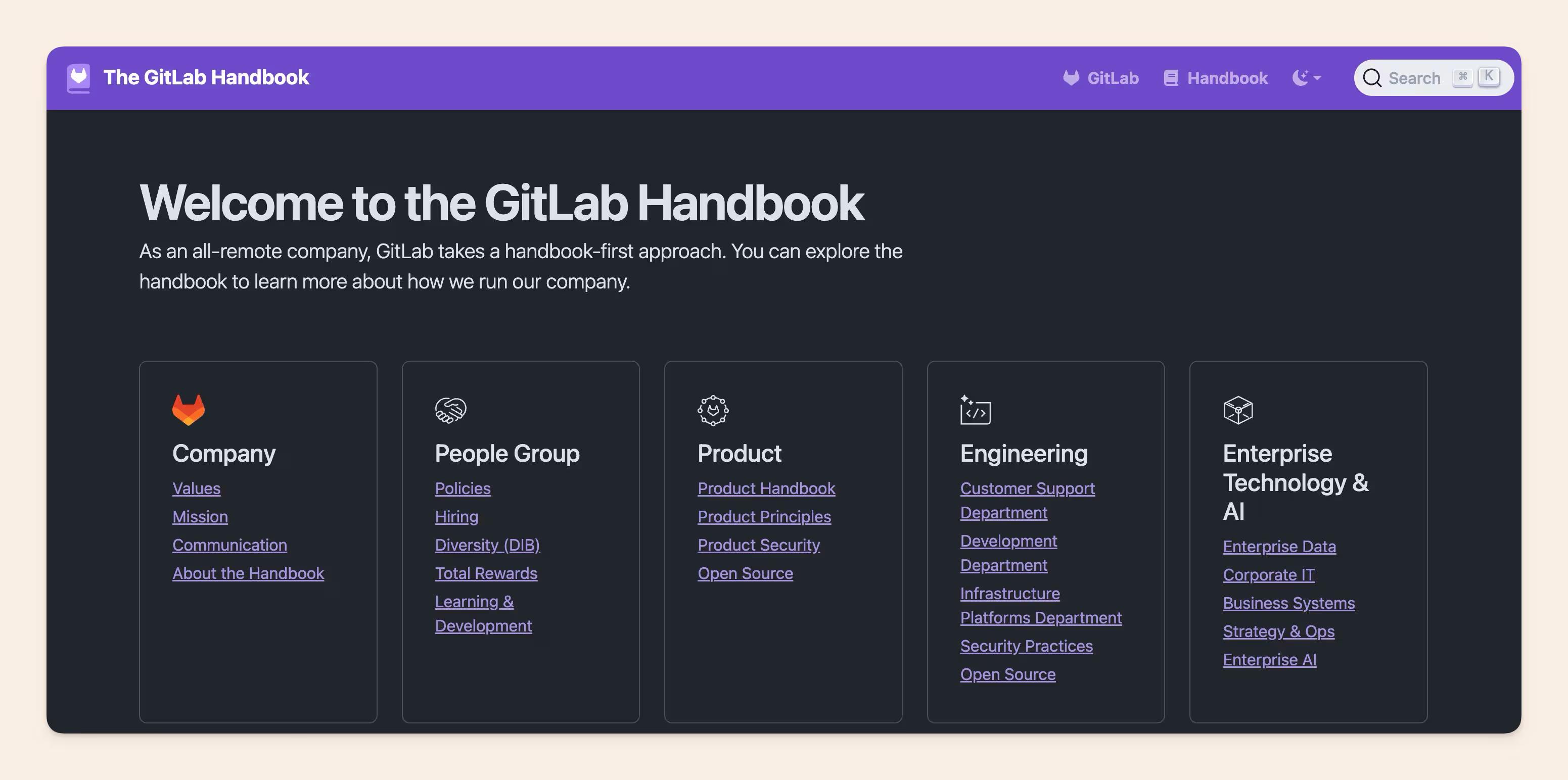This screenshot has height=780, width=1568.
Task: Go to Handbook nav item
Action: pyautogui.click(x=1216, y=78)
